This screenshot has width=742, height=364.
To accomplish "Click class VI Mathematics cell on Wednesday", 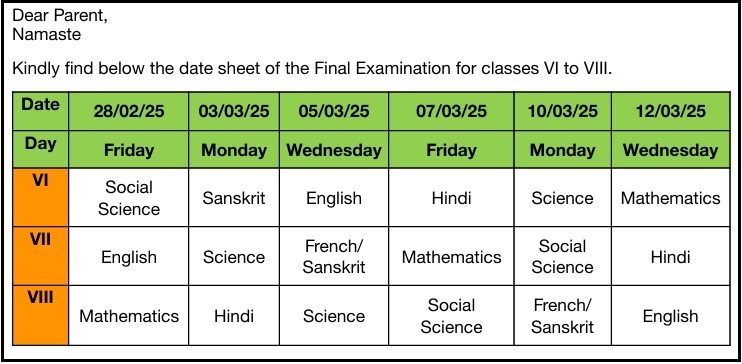I will 671,197.
